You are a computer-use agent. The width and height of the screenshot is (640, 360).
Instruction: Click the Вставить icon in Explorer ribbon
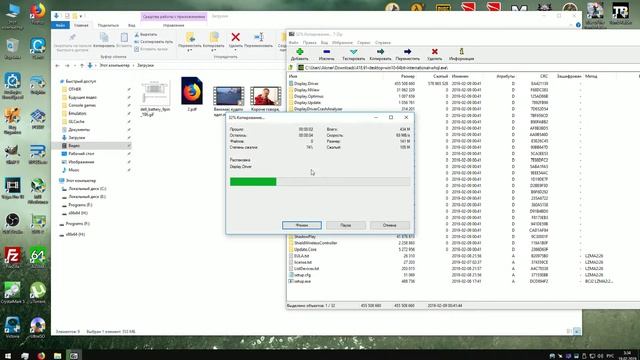pos(124,38)
